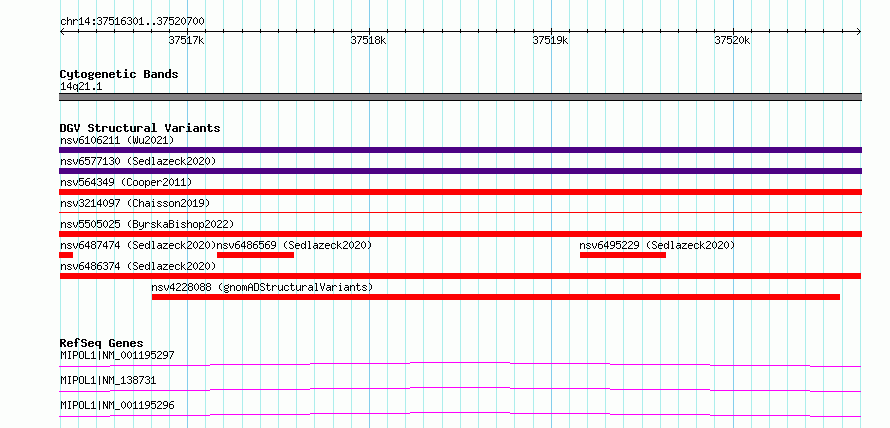Select the gray 14q21.1 cytogenetic band bar

click(460, 97)
